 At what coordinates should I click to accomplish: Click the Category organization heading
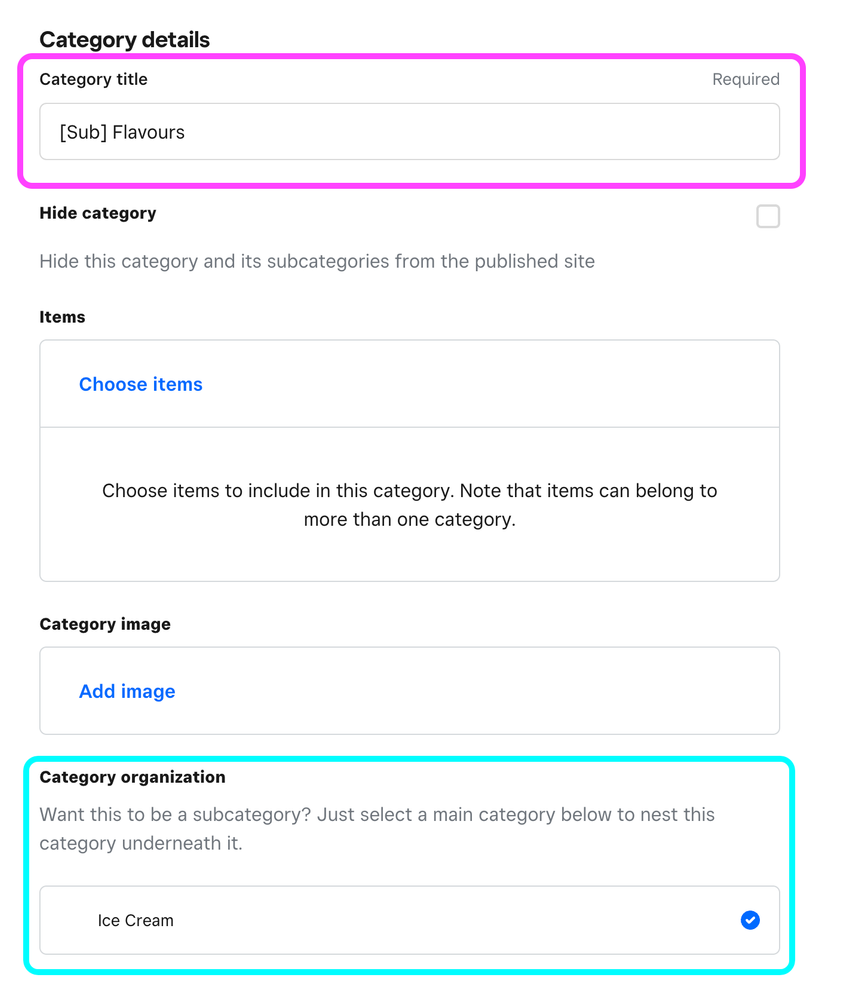point(132,777)
